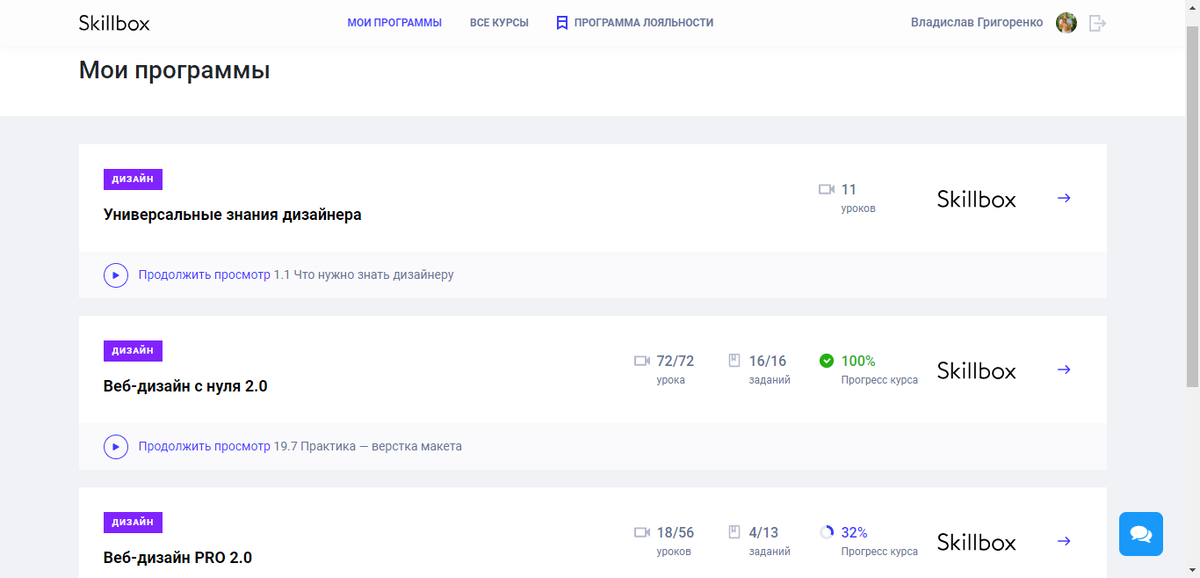Click video icon next to 11 уроков
The height and width of the screenshot is (578, 1200).
point(826,189)
